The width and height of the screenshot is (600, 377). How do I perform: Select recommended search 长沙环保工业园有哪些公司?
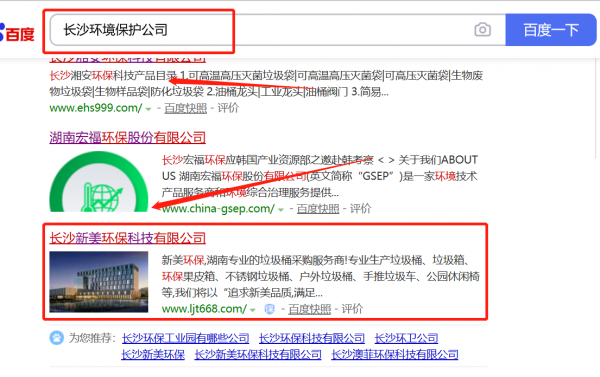click(186, 338)
